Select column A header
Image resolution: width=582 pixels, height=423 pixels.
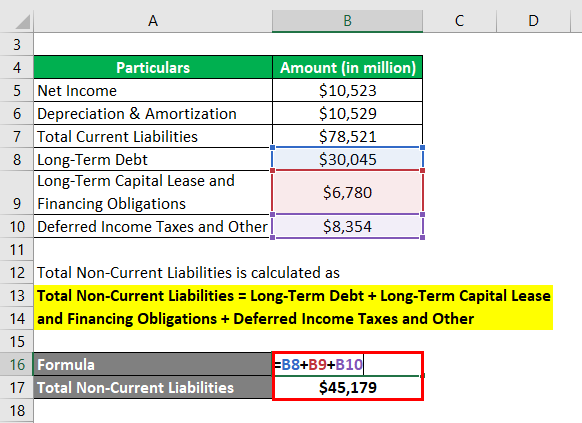tap(153, 21)
